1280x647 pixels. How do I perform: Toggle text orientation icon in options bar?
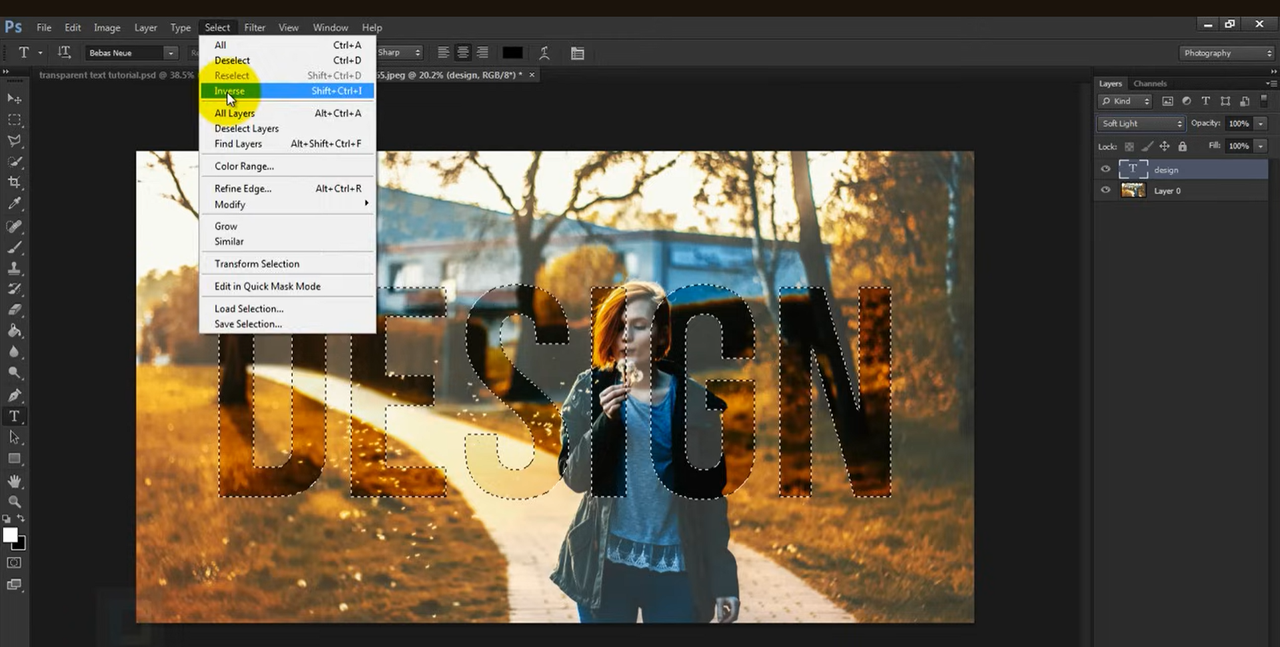64,53
